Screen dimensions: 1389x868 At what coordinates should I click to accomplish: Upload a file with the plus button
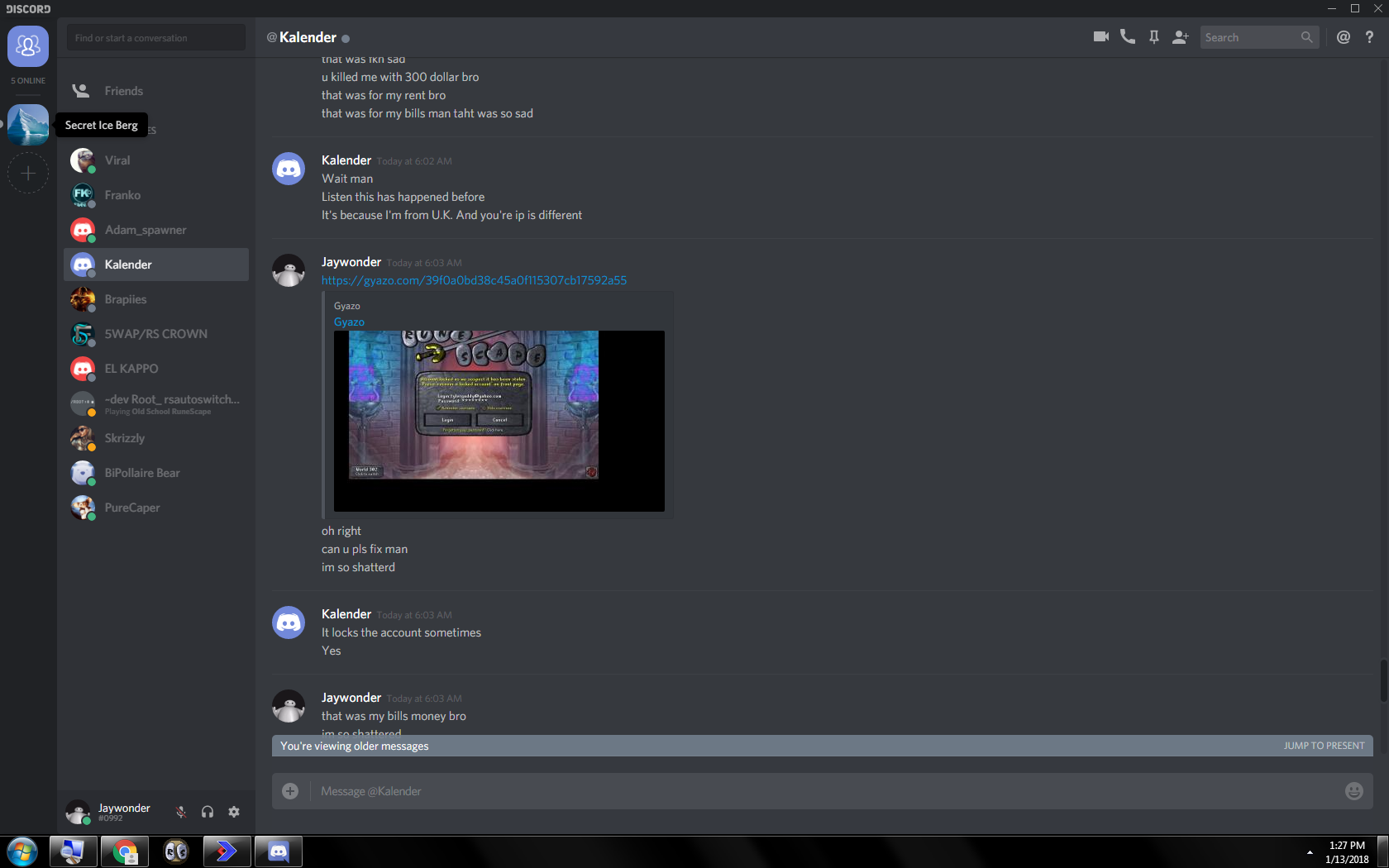[x=290, y=791]
